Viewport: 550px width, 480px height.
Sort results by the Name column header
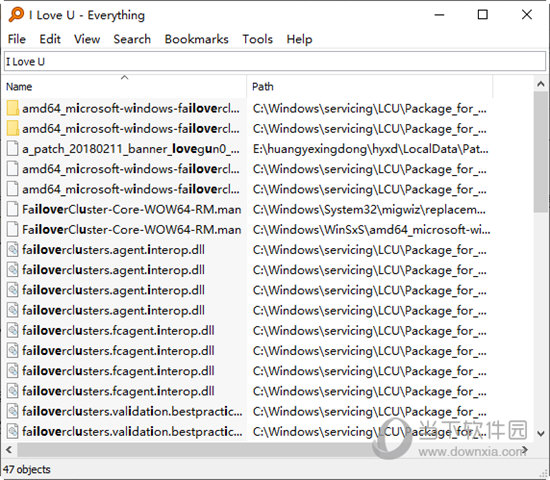pos(125,86)
